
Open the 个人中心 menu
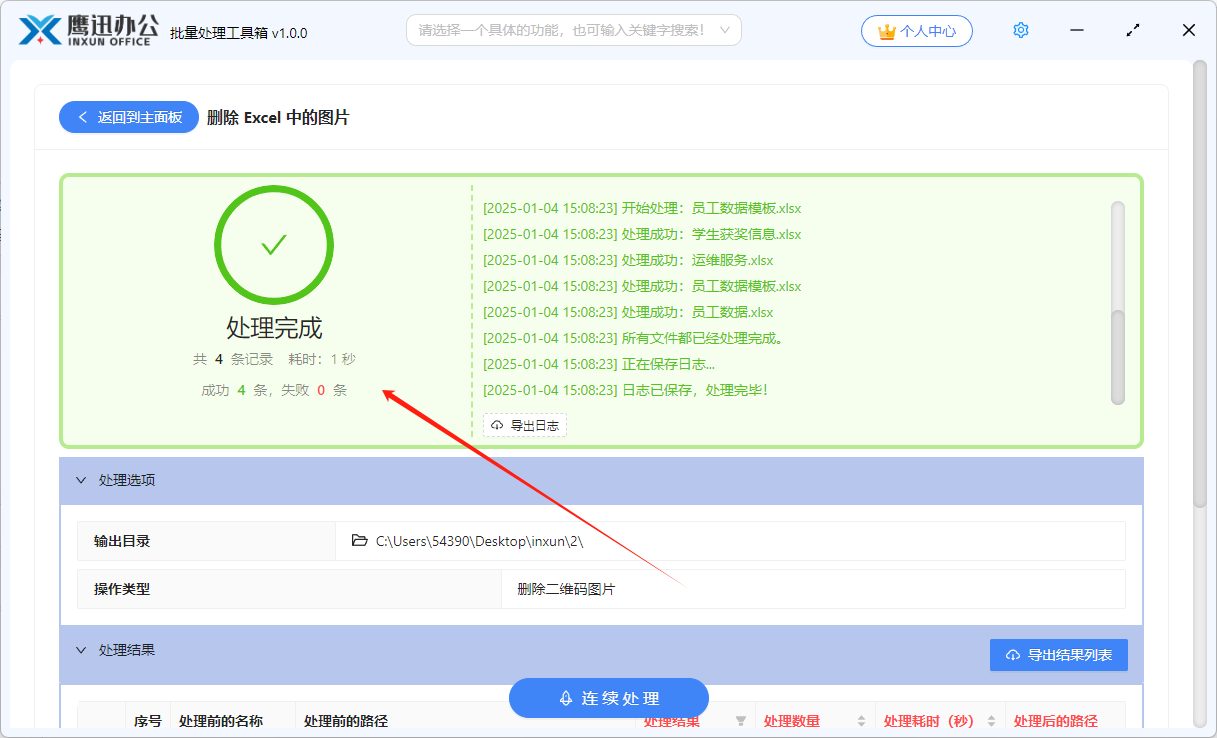[x=917, y=31]
